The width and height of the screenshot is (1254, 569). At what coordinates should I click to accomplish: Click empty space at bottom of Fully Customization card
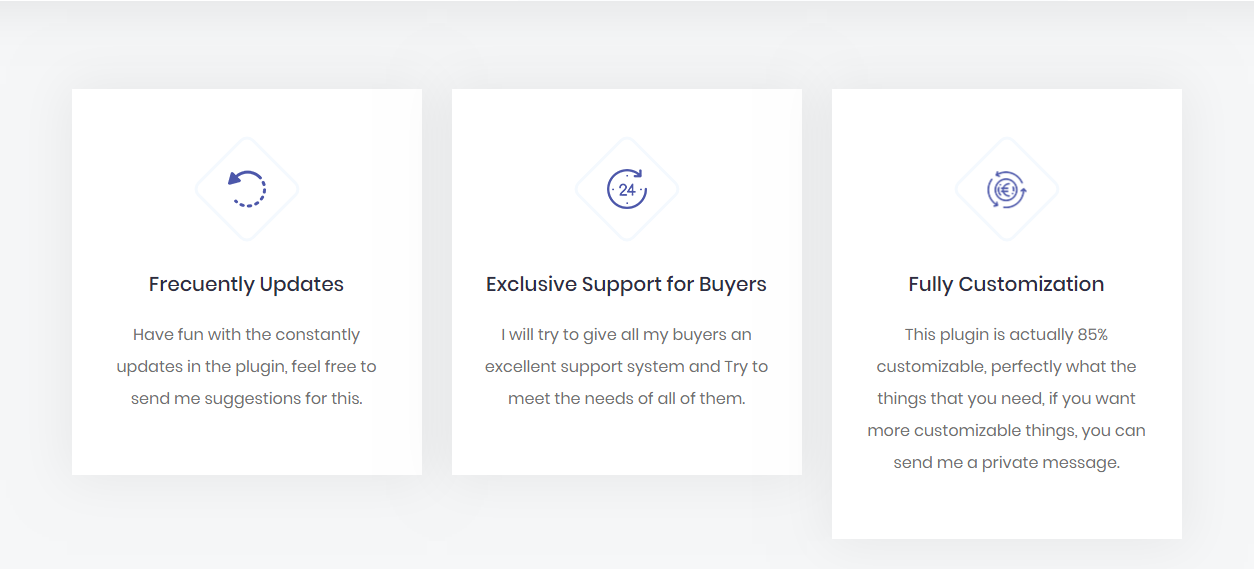pyautogui.click(x=1006, y=510)
